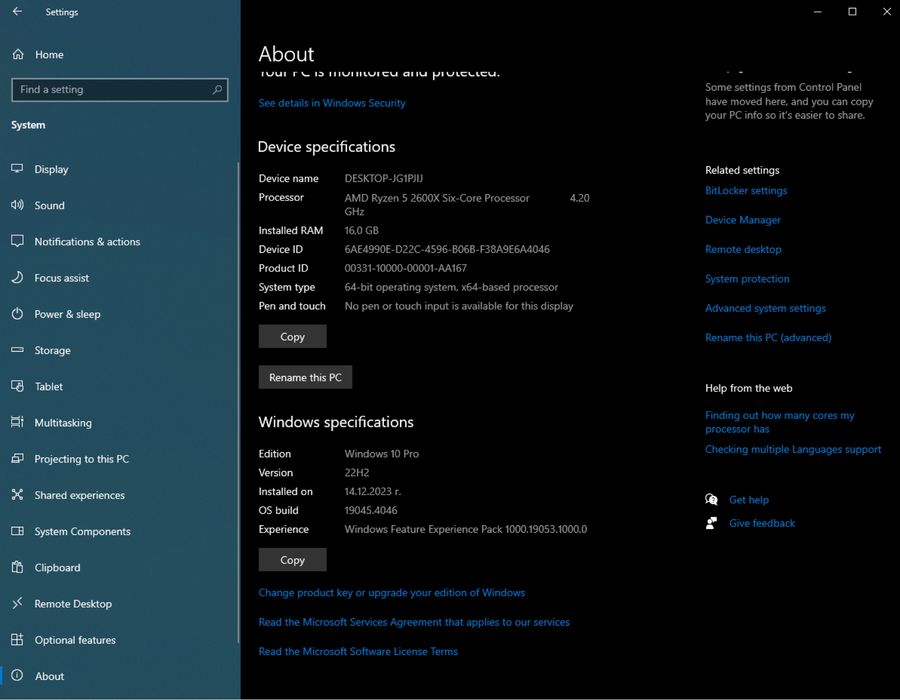Open BitLocker settings link

[x=746, y=190]
